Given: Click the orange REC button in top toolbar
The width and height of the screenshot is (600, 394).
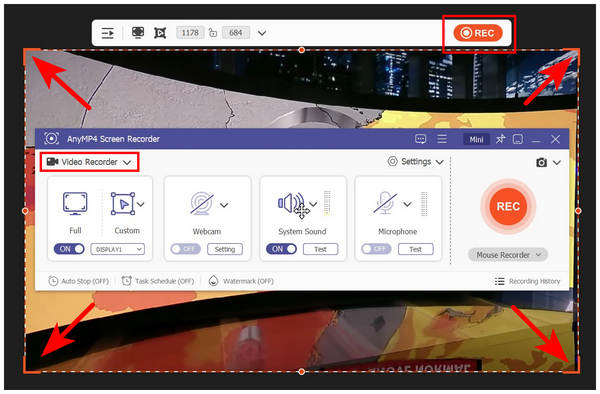Looking at the screenshot, I should coord(478,33).
